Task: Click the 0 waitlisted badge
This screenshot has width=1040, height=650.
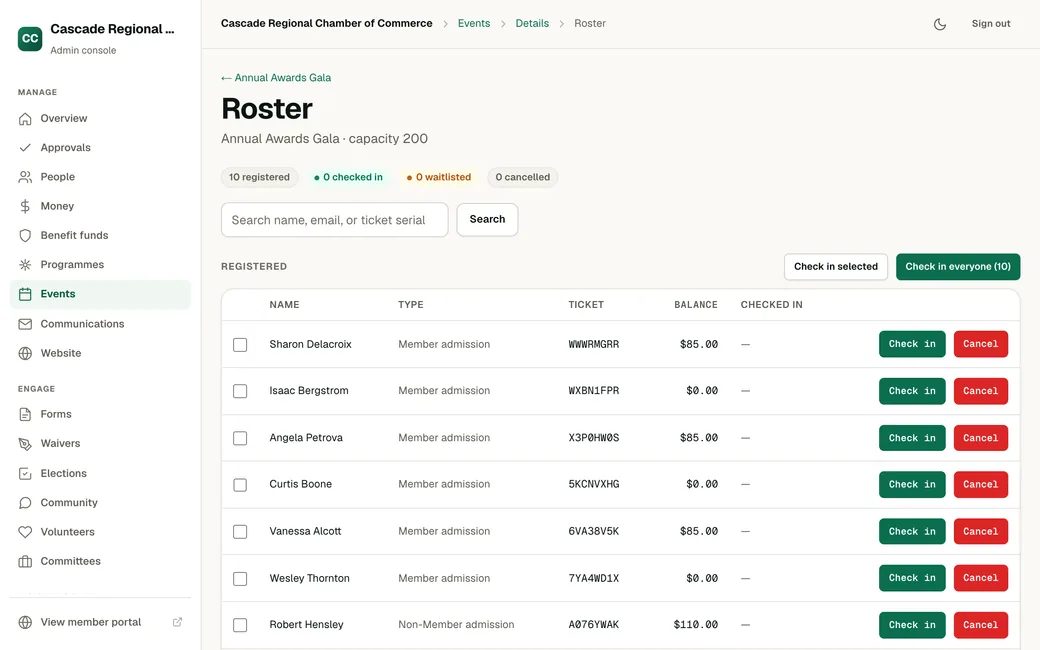Action: pos(439,177)
